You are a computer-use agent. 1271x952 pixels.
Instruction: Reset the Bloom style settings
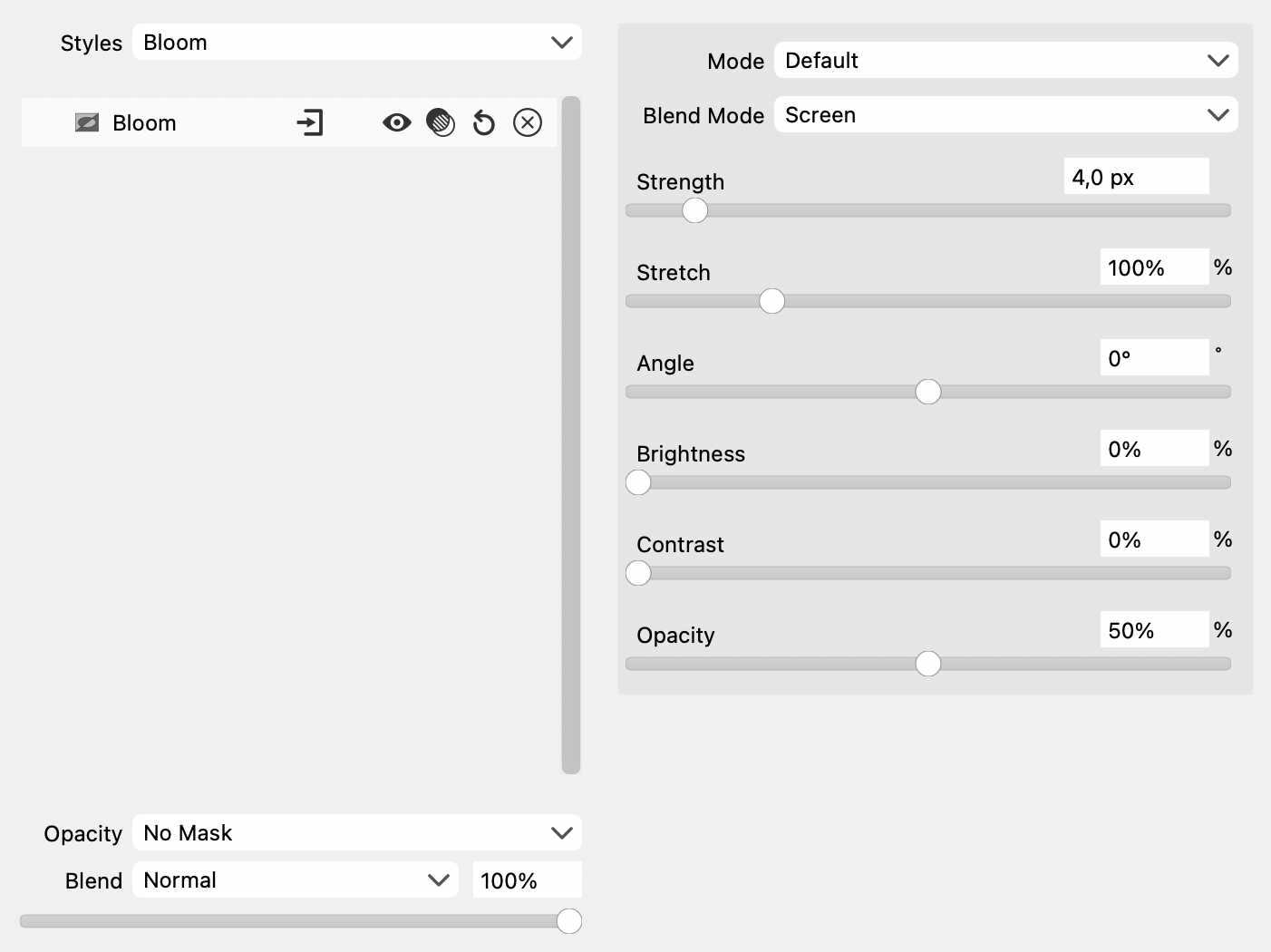pyautogui.click(x=484, y=122)
